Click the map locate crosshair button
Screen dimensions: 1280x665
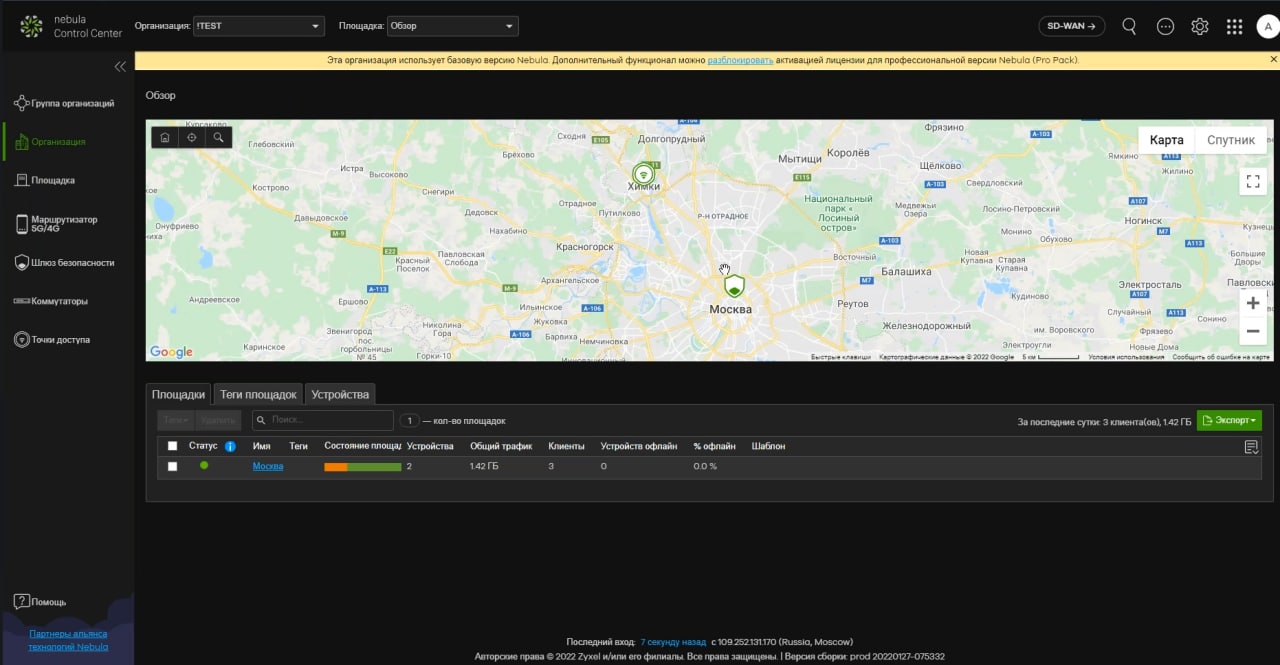tap(192, 137)
